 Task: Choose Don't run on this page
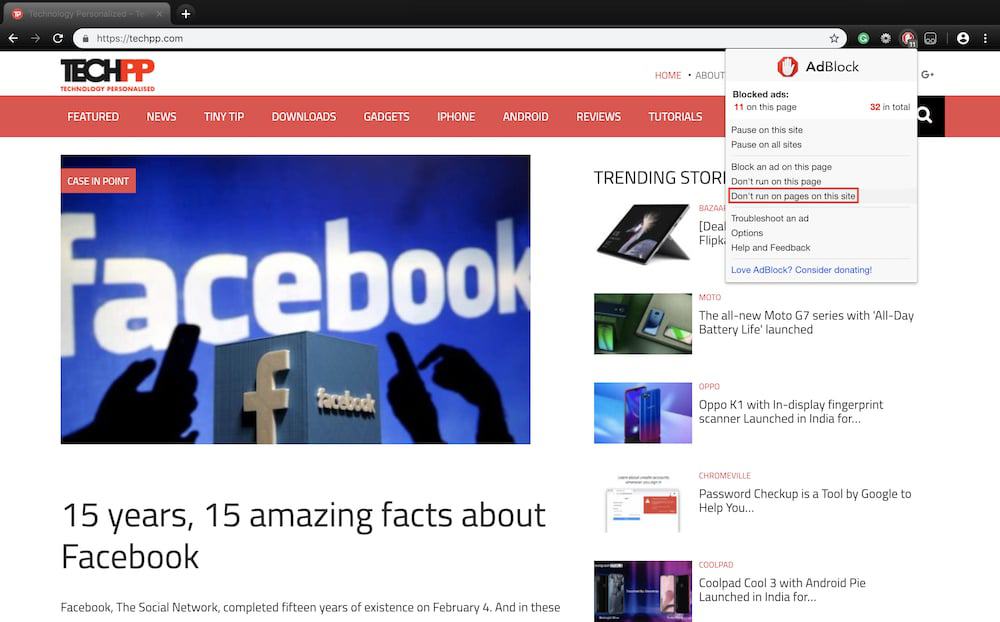point(776,181)
